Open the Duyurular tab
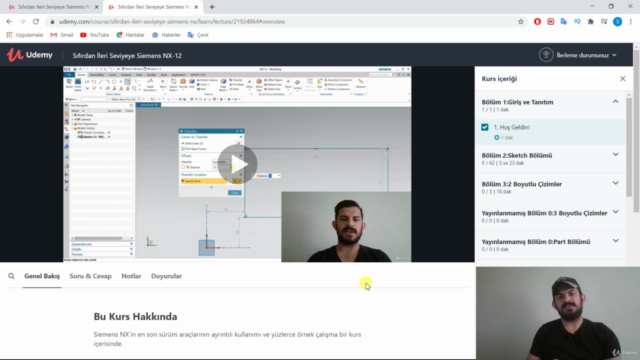Image resolution: width=640 pixels, height=360 pixels. point(166,276)
